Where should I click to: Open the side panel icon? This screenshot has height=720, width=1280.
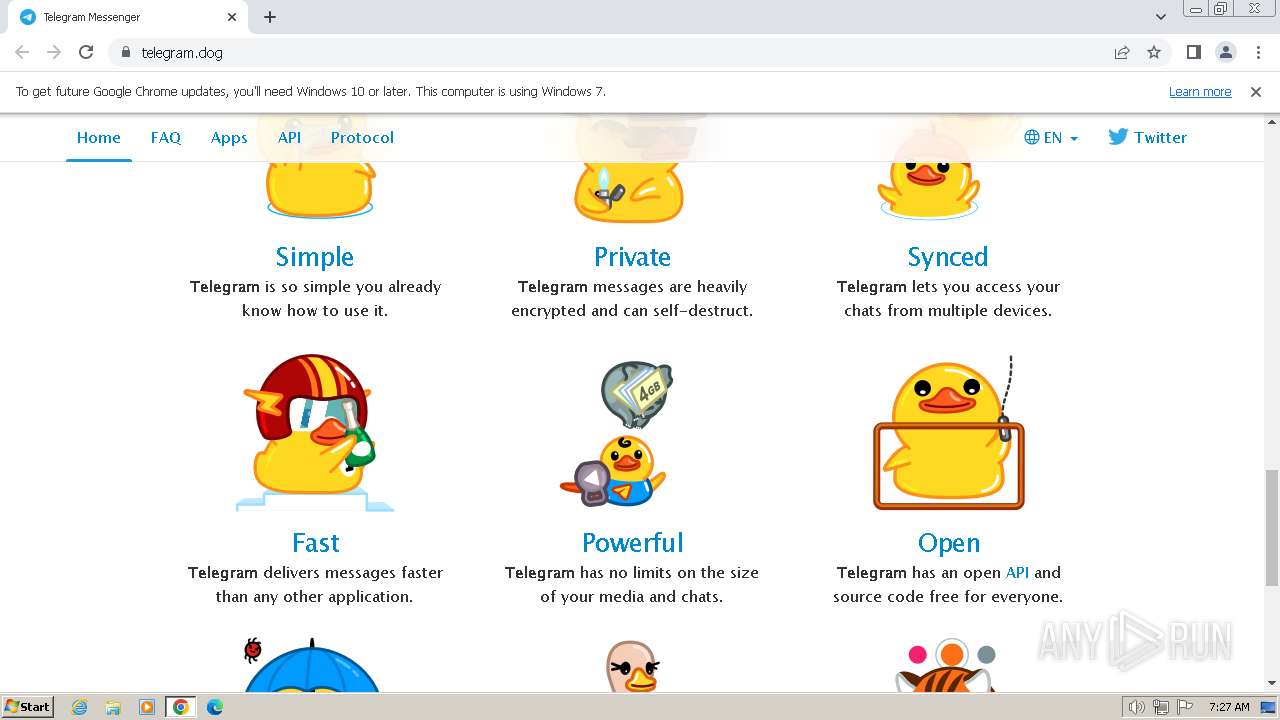click(x=1193, y=52)
